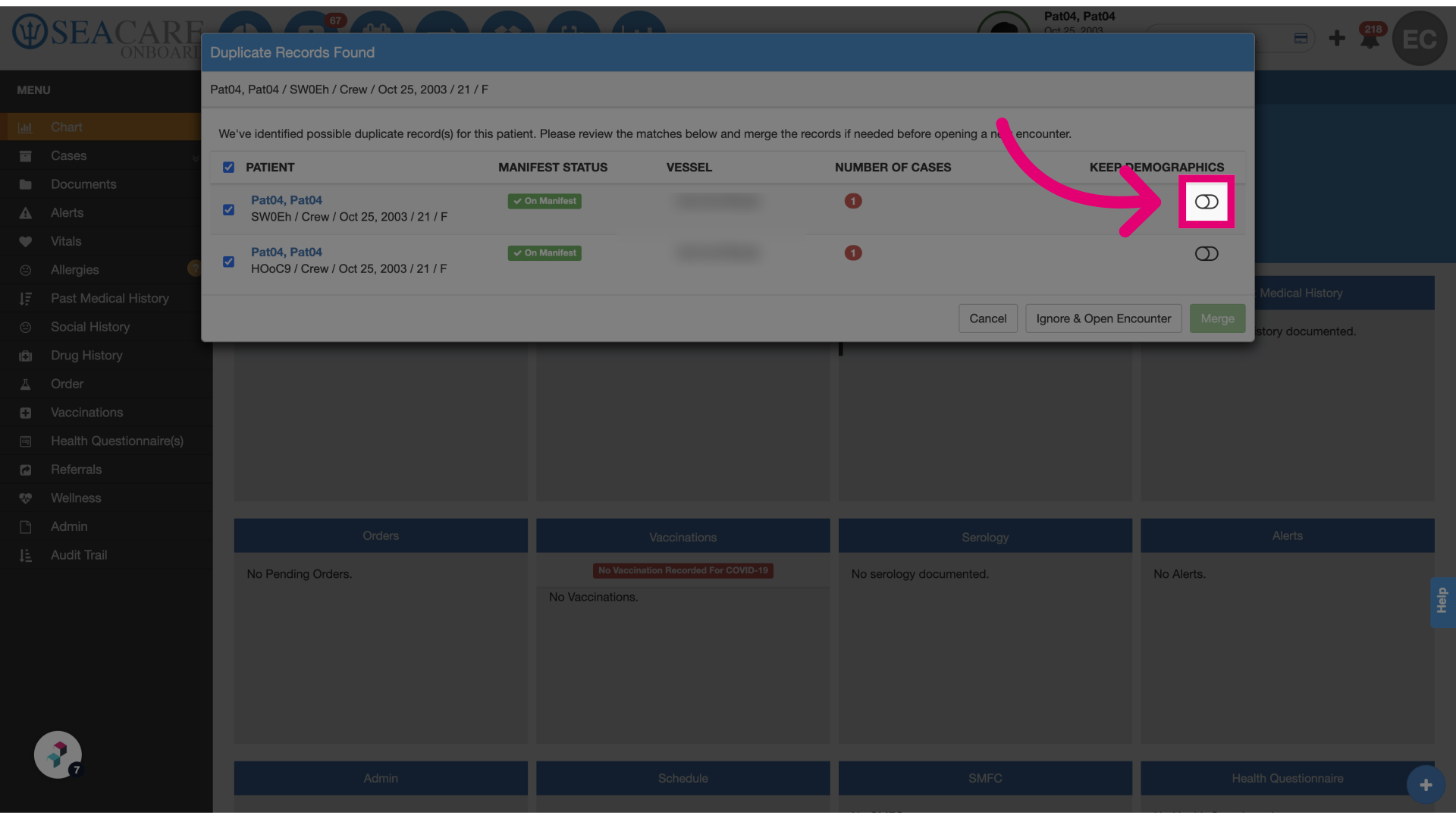Open notifications bell with 218 badge
Viewport: 1456px width, 819px height.
click(x=1370, y=38)
